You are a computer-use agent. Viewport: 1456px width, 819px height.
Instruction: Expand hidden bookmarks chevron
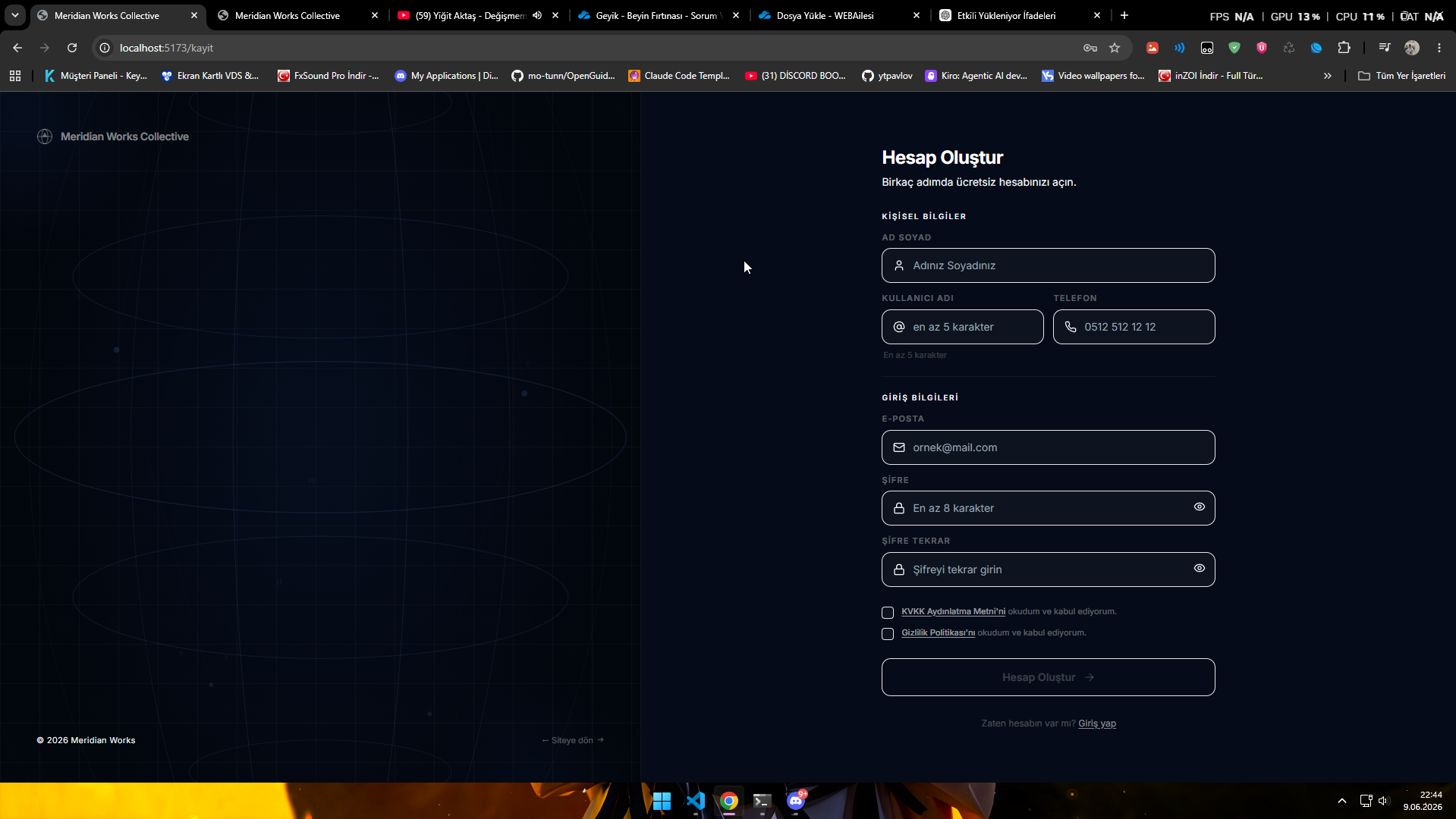[1327, 76]
